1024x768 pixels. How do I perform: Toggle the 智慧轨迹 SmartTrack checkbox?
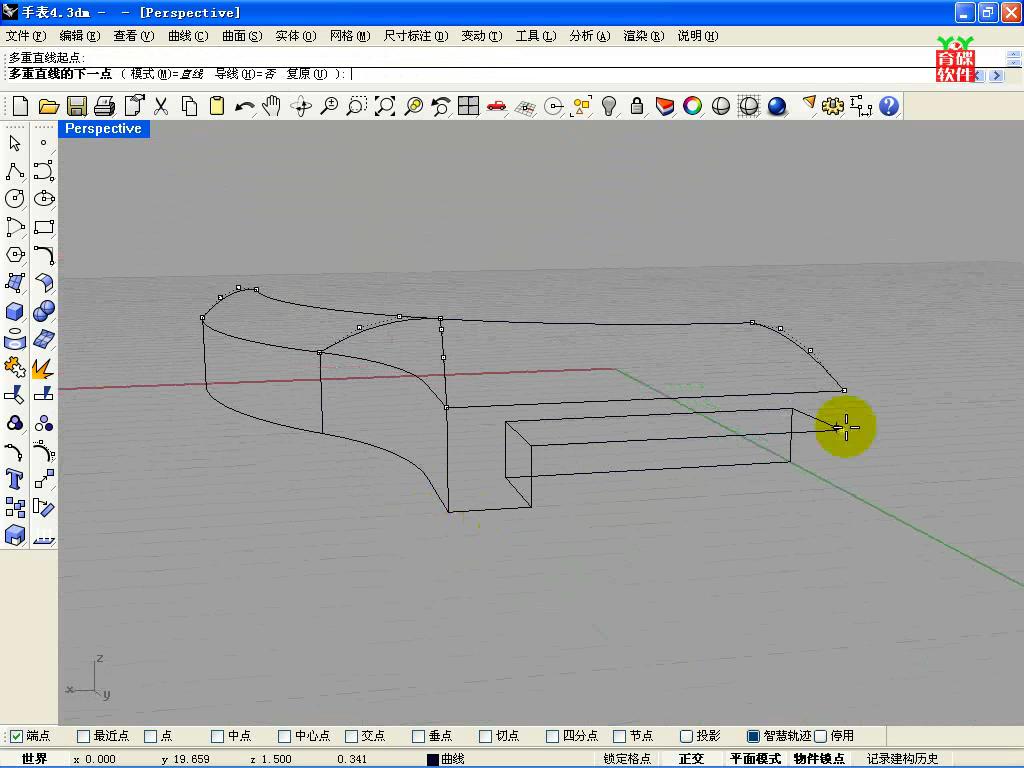tap(753, 736)
